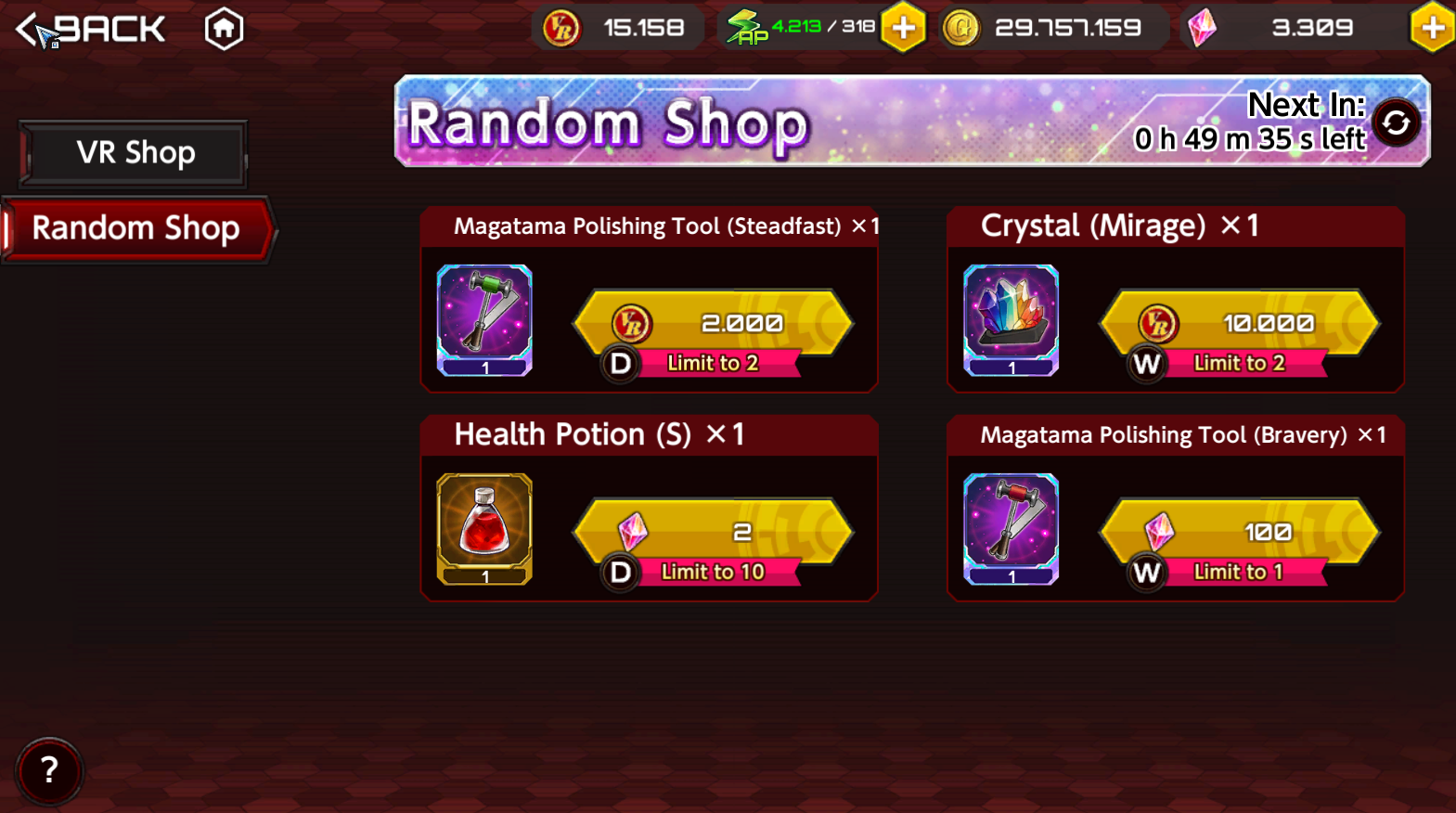
Task: Switch to the VR Shop tab
Action: 135,153
